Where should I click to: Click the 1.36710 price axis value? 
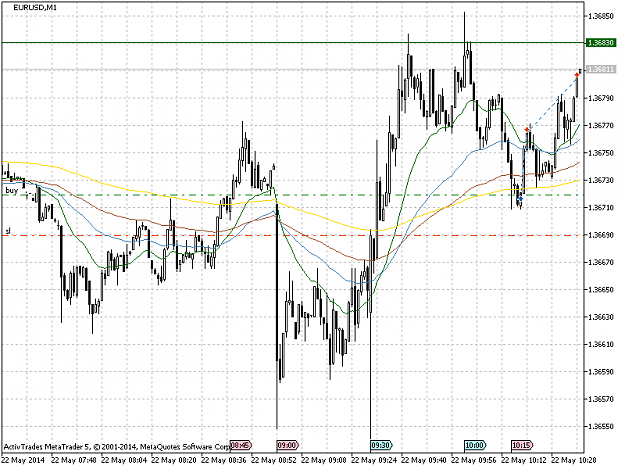click(x=601, y=208)
